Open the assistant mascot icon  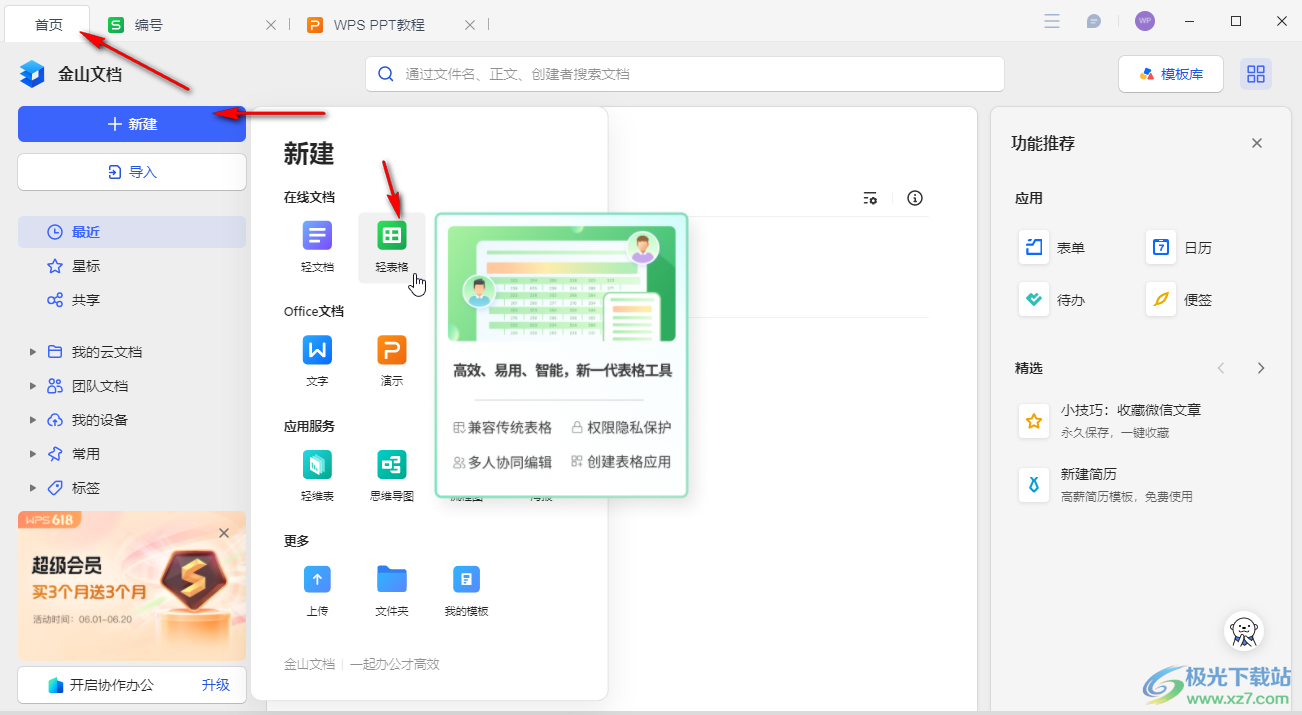point(1244,631)
